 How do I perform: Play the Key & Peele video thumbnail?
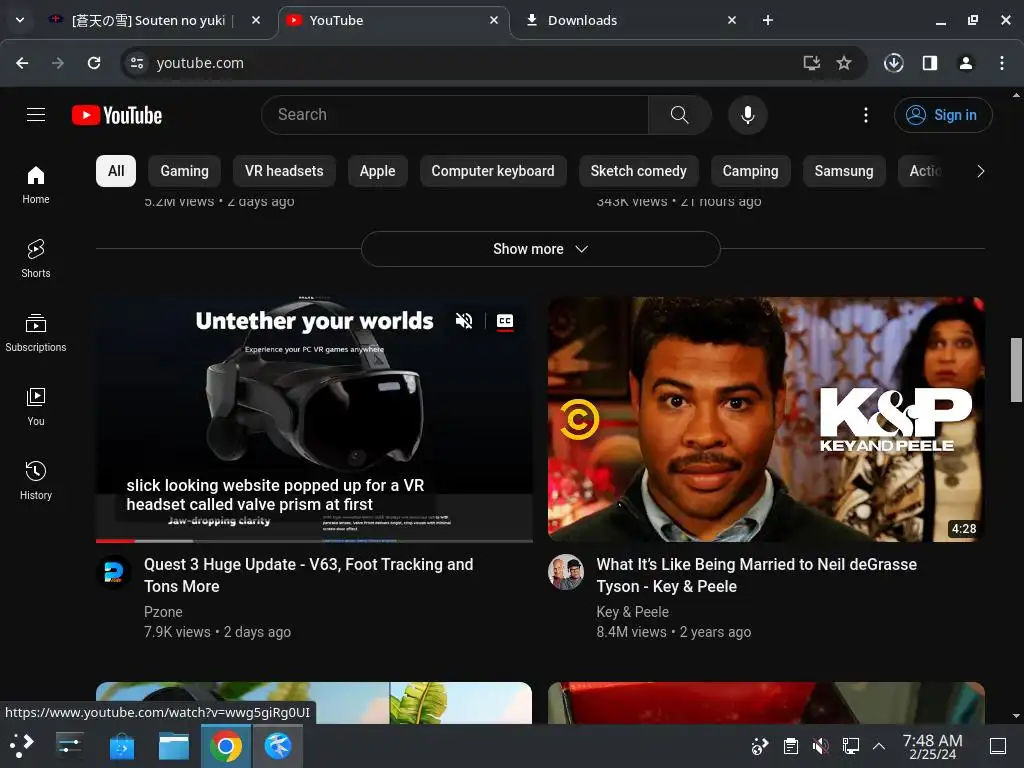[x=766, y=419]
